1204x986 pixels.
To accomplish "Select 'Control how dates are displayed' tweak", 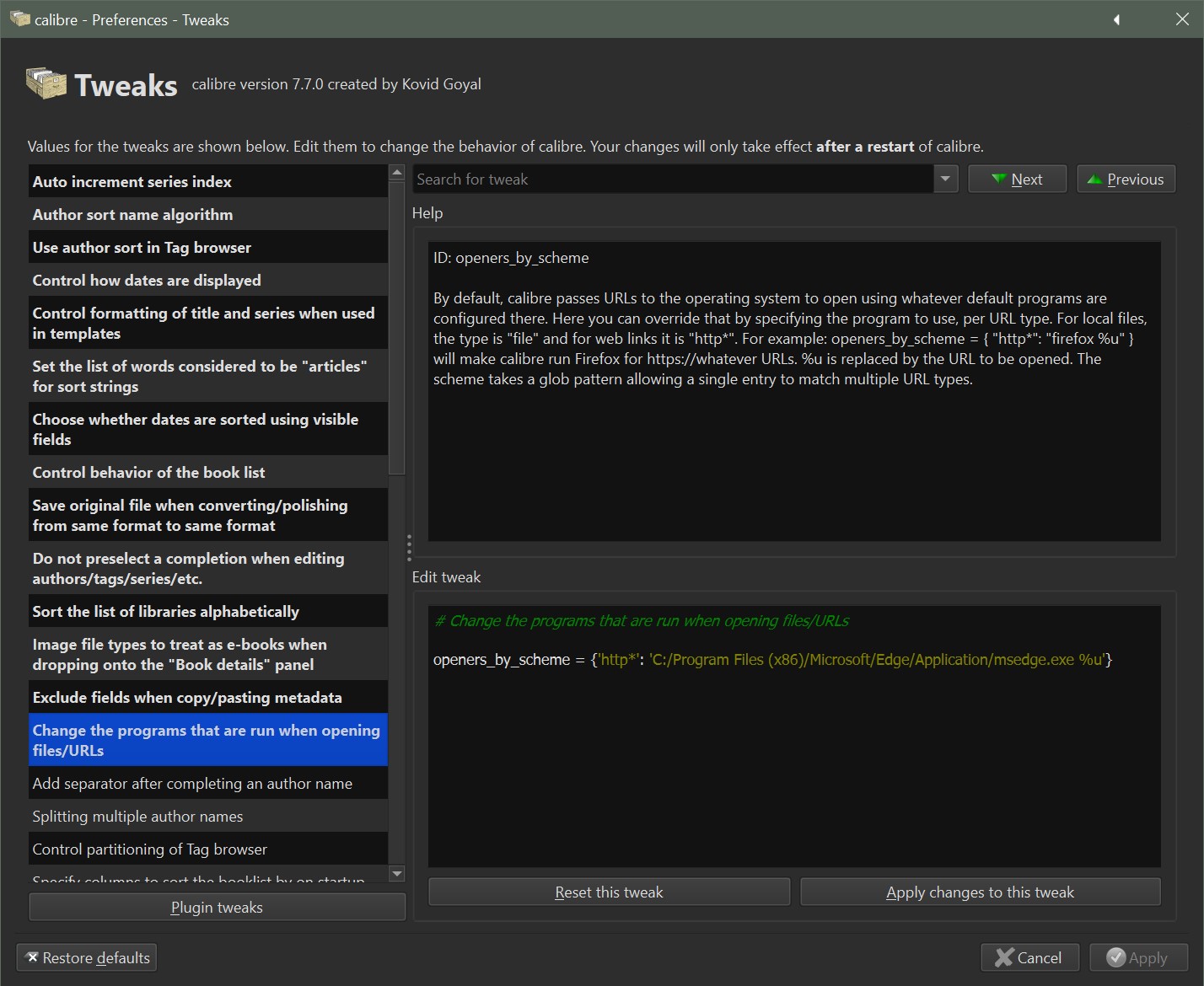I will (208, 280).
